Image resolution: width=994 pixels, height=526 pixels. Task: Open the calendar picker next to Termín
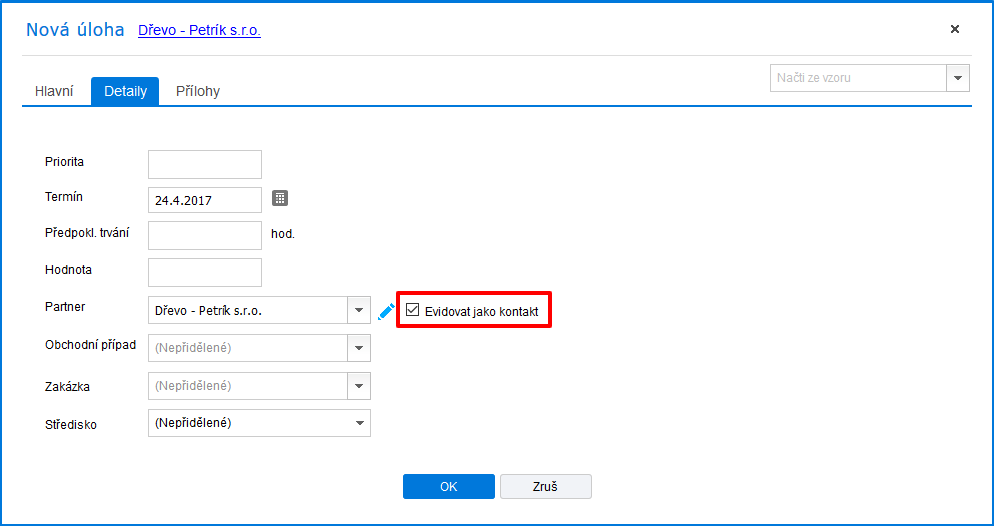coord(280,198)
